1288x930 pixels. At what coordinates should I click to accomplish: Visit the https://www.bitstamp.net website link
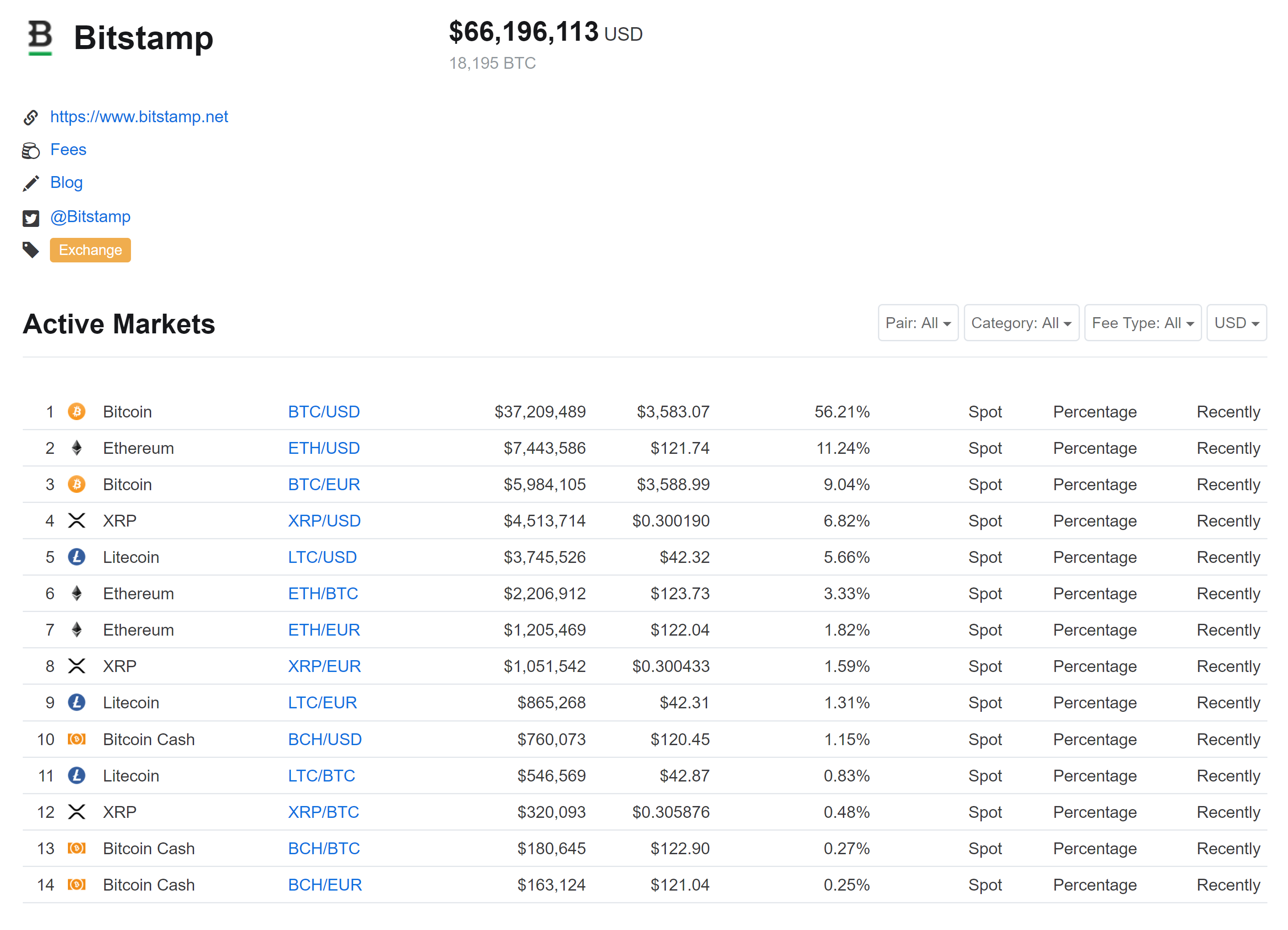139,117
